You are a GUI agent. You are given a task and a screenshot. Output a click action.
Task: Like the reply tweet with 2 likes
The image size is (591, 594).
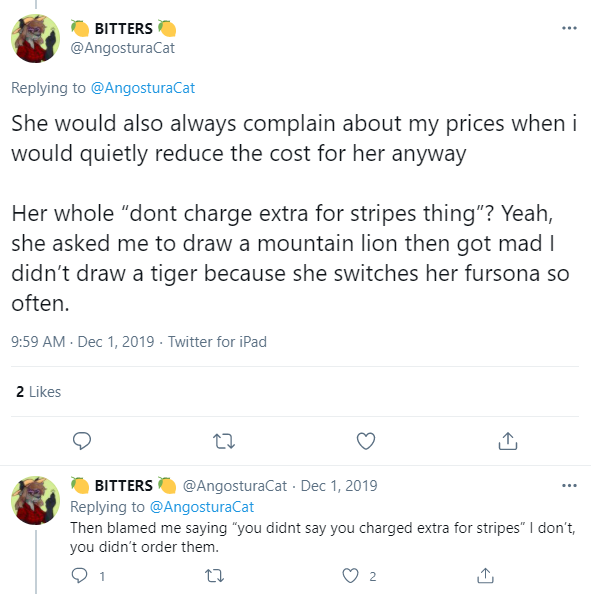click(350, 576)
